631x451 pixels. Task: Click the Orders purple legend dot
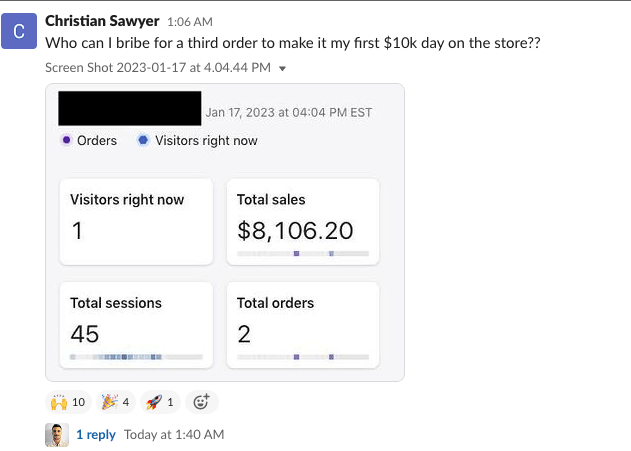pos(66,140)
